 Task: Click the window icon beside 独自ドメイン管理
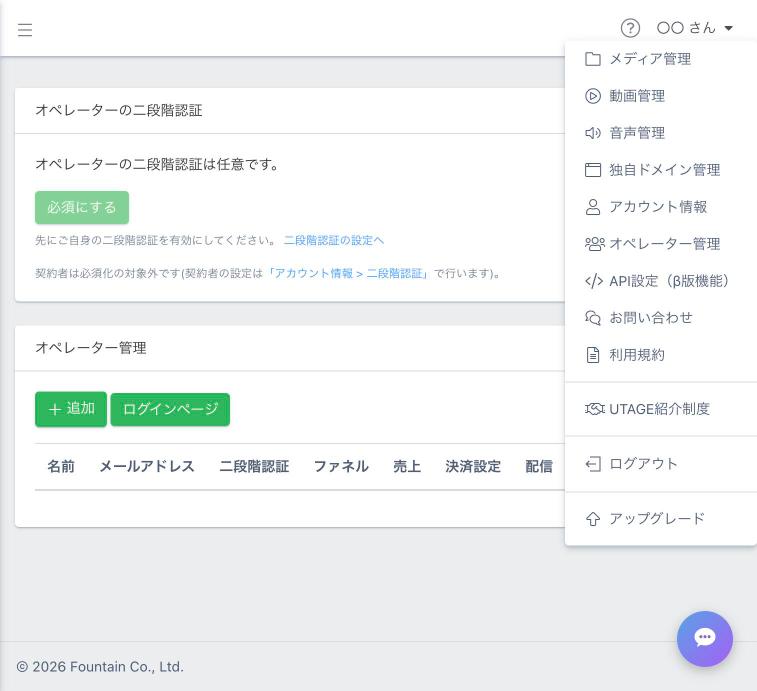pos(593,170)
